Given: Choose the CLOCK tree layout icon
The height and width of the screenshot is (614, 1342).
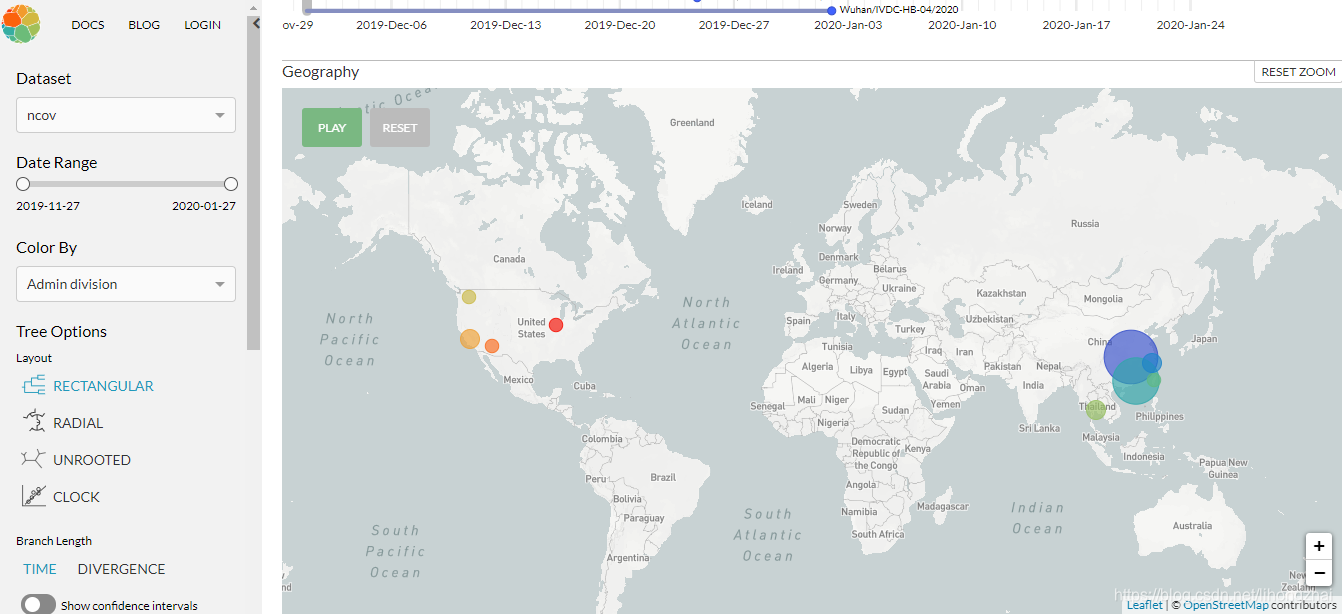Looking at the screenshot, I should pyautogui.click(x=34, y=496).
